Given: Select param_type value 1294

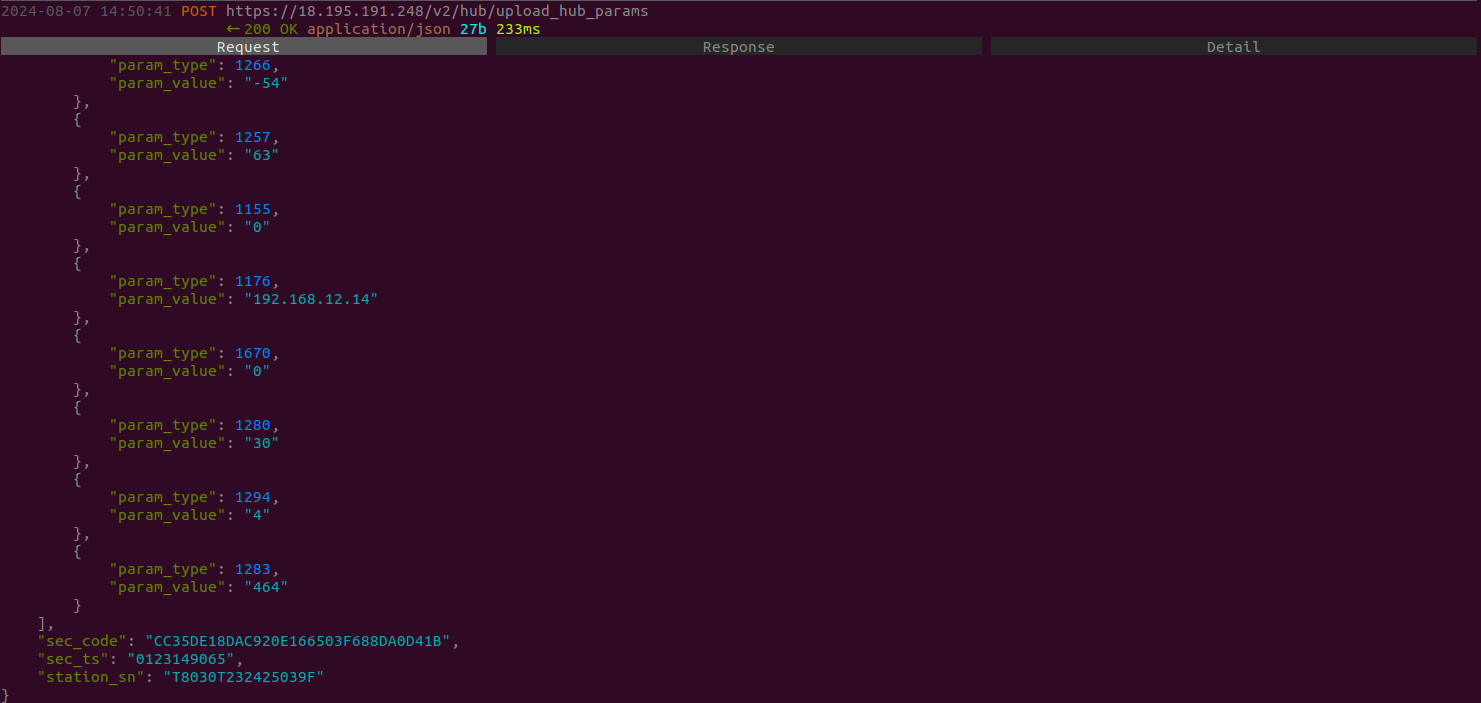Looking at the screenshot, I should 252,497.
